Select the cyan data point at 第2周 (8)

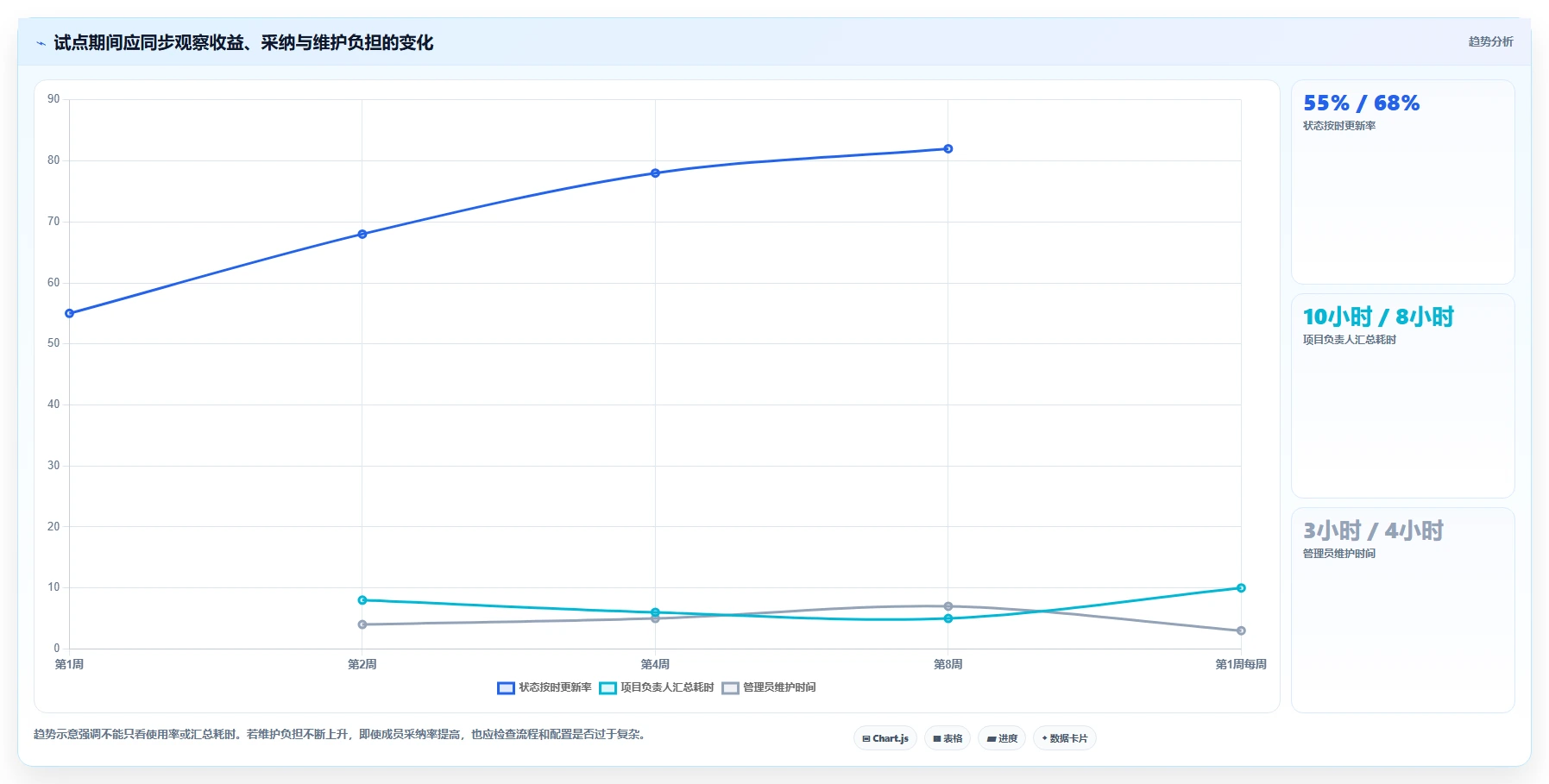tap(362, 599)
